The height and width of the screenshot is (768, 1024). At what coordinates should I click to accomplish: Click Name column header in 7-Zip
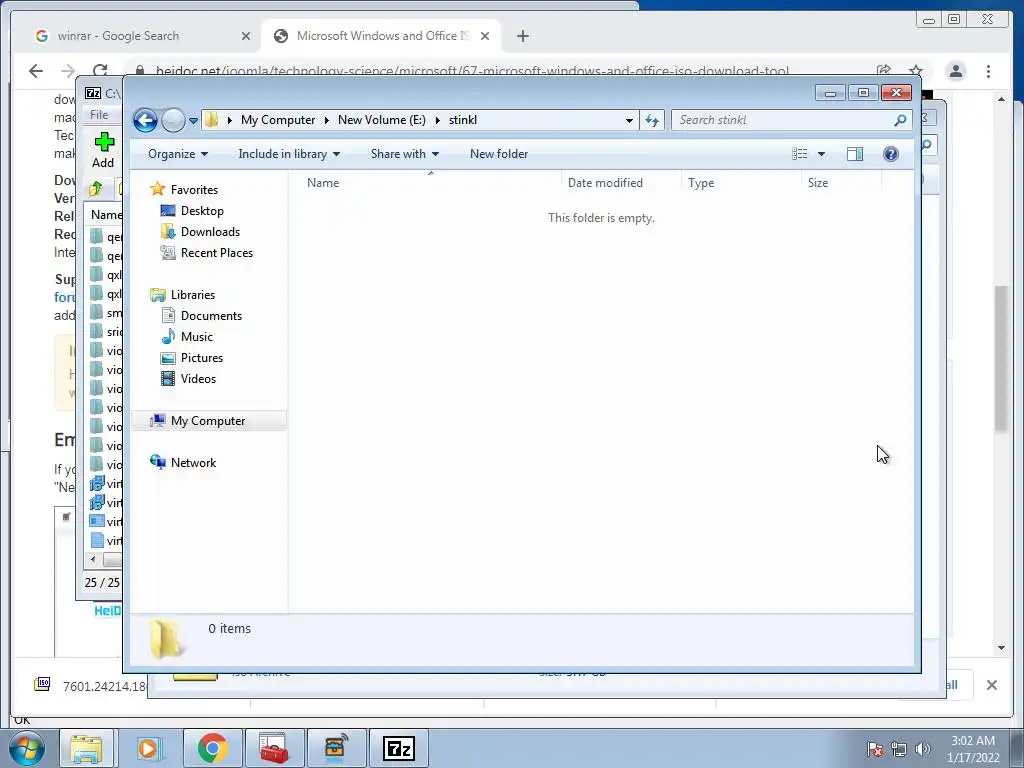click(x=106, y=215)
